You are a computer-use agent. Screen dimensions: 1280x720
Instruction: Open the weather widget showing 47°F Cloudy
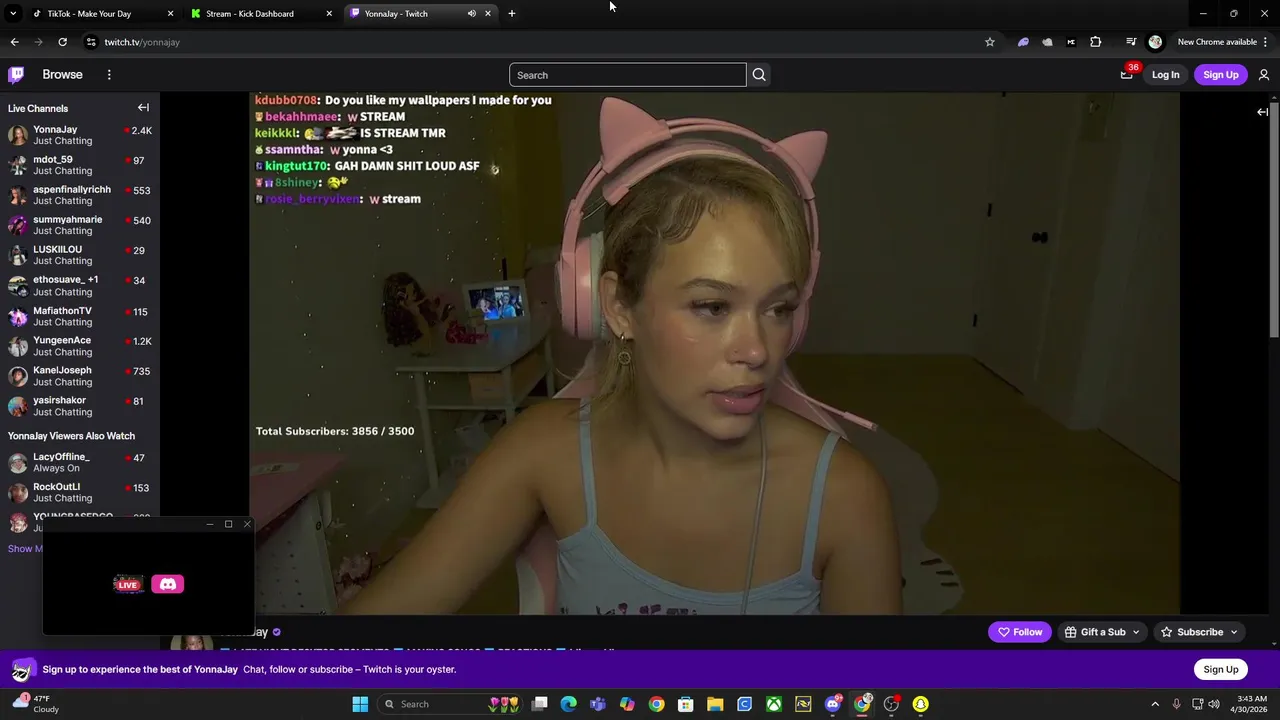pyautogui.click(x=34, y=704)
